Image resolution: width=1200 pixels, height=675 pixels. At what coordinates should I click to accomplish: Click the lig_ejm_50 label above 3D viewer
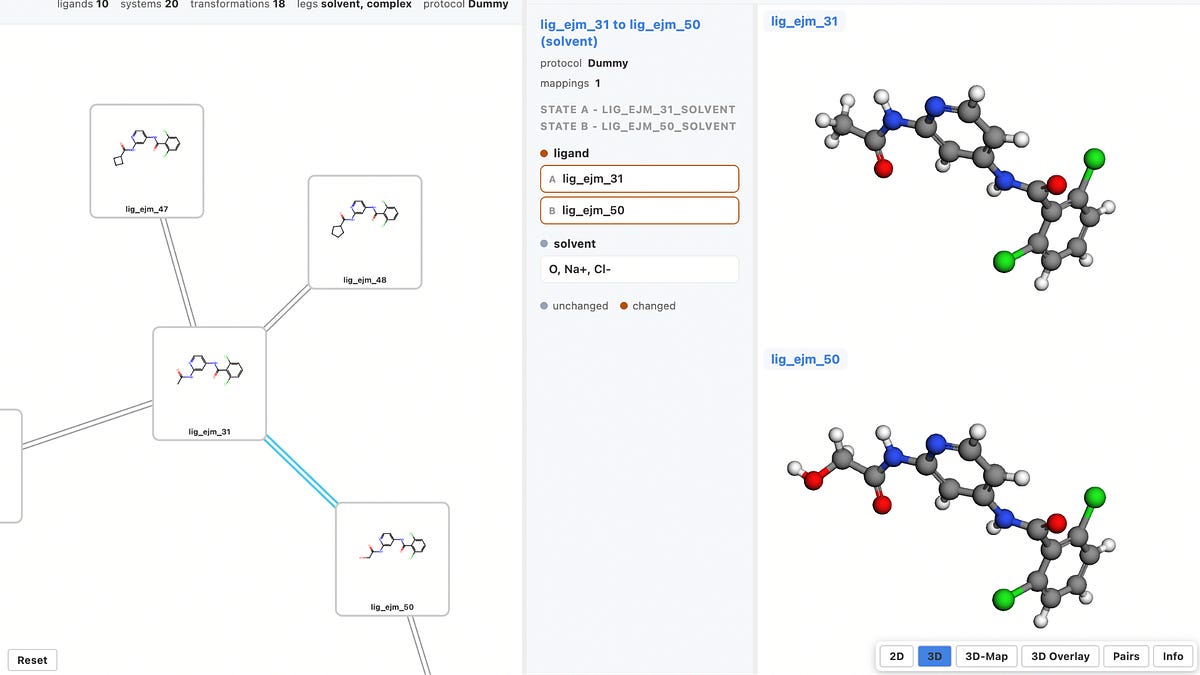point(805,359)
